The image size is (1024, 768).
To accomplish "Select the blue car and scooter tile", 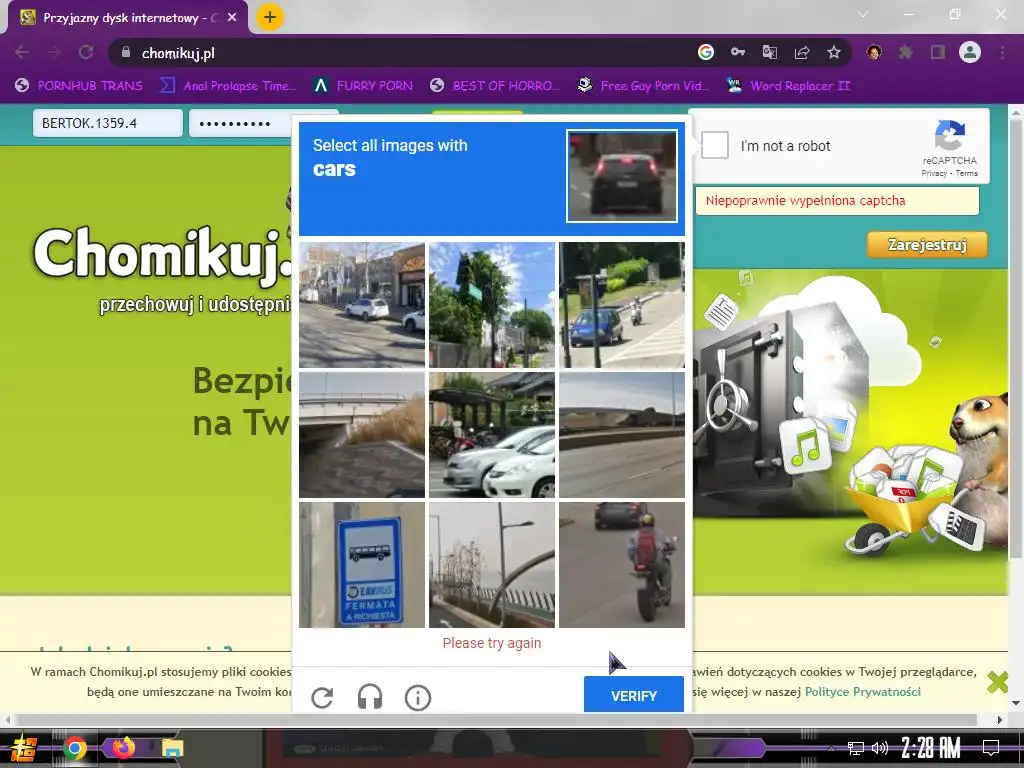I will coord(622,305).
